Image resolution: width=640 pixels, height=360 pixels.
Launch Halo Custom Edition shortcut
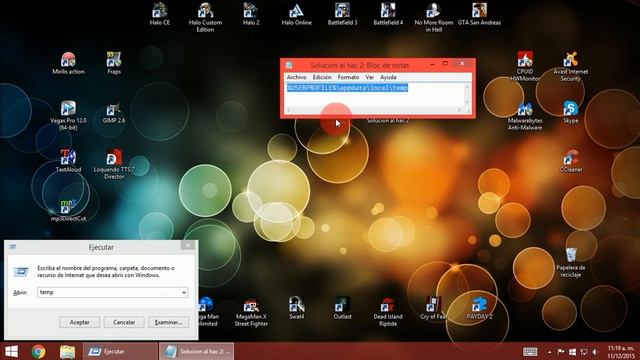(205, 17)
